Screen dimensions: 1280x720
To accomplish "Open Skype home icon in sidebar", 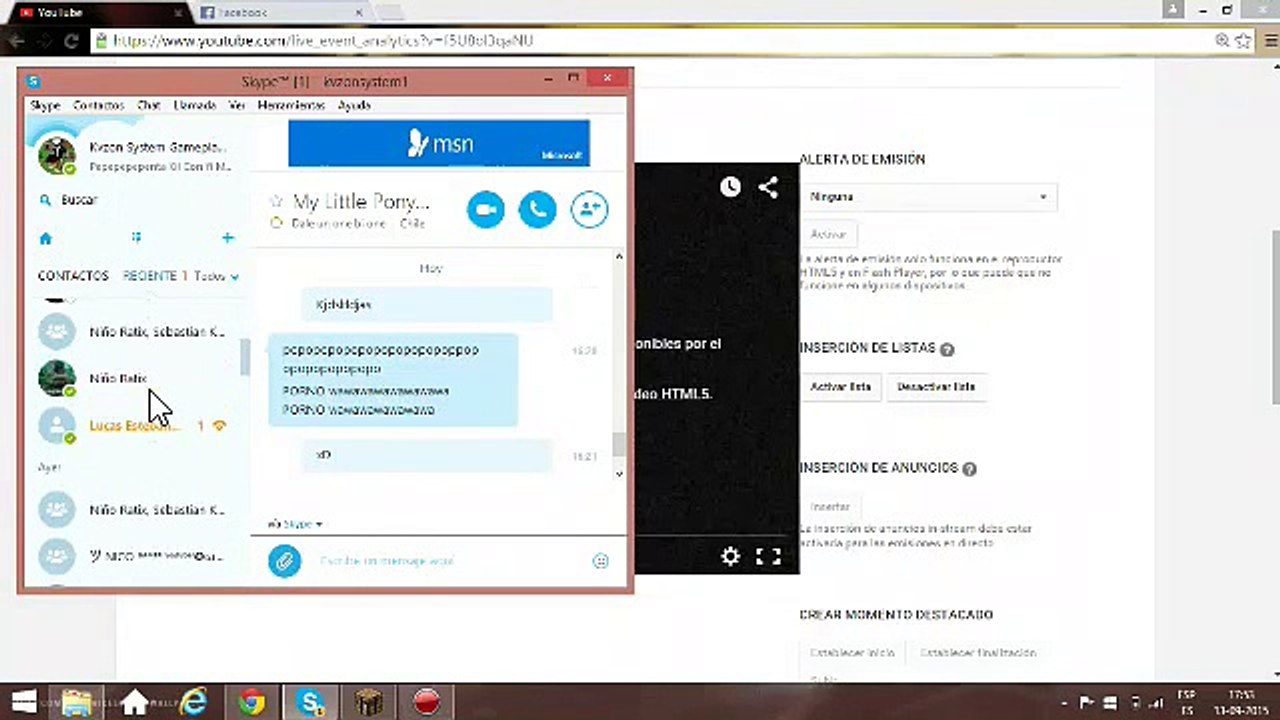I will point(45,238).
